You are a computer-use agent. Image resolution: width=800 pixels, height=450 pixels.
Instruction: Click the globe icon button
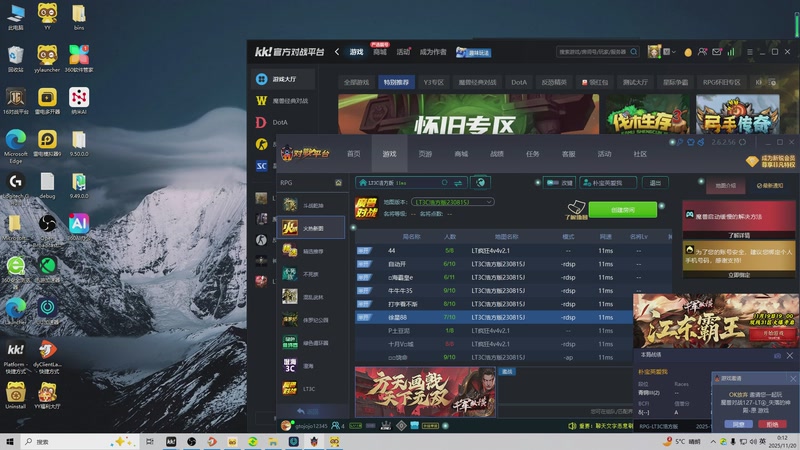(x=480, y=183)
